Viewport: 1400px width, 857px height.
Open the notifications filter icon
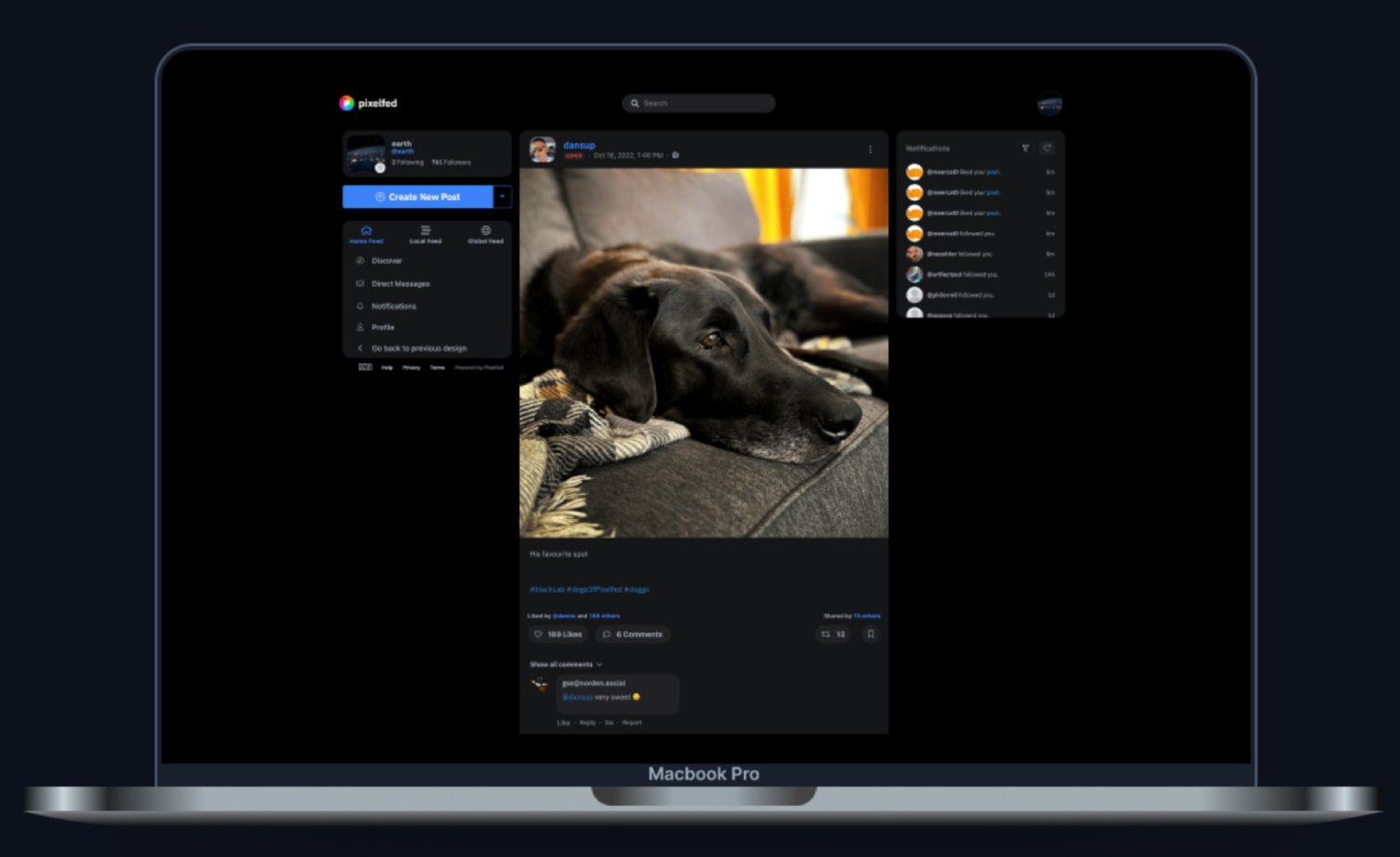point(1025,148)
